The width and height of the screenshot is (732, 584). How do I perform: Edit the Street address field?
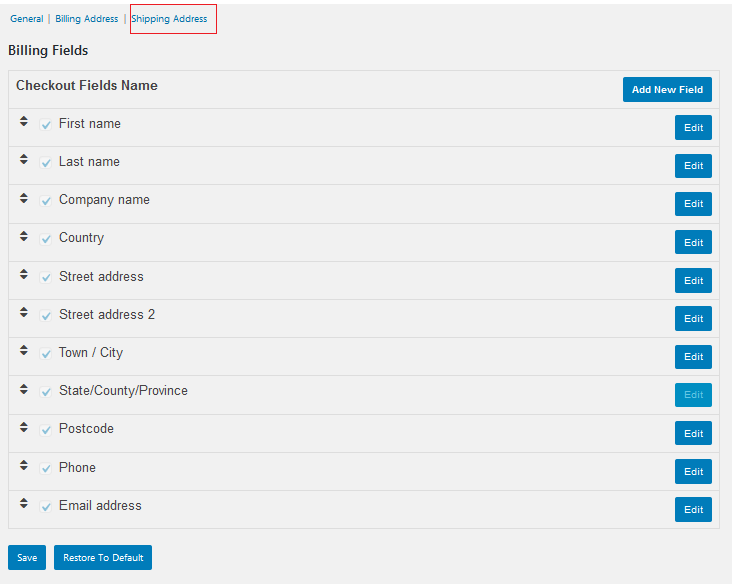[693, 281]
